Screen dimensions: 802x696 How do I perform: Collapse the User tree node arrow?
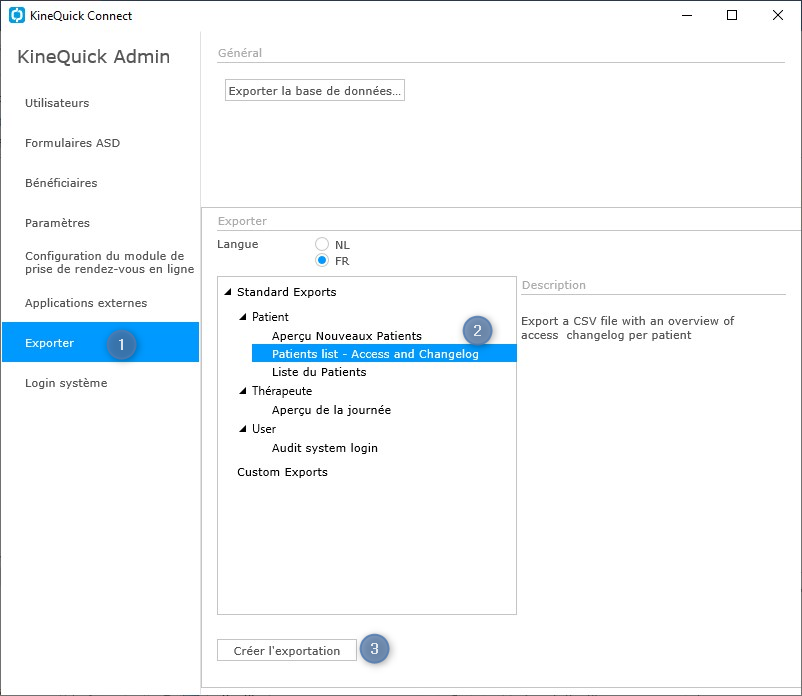243,429
